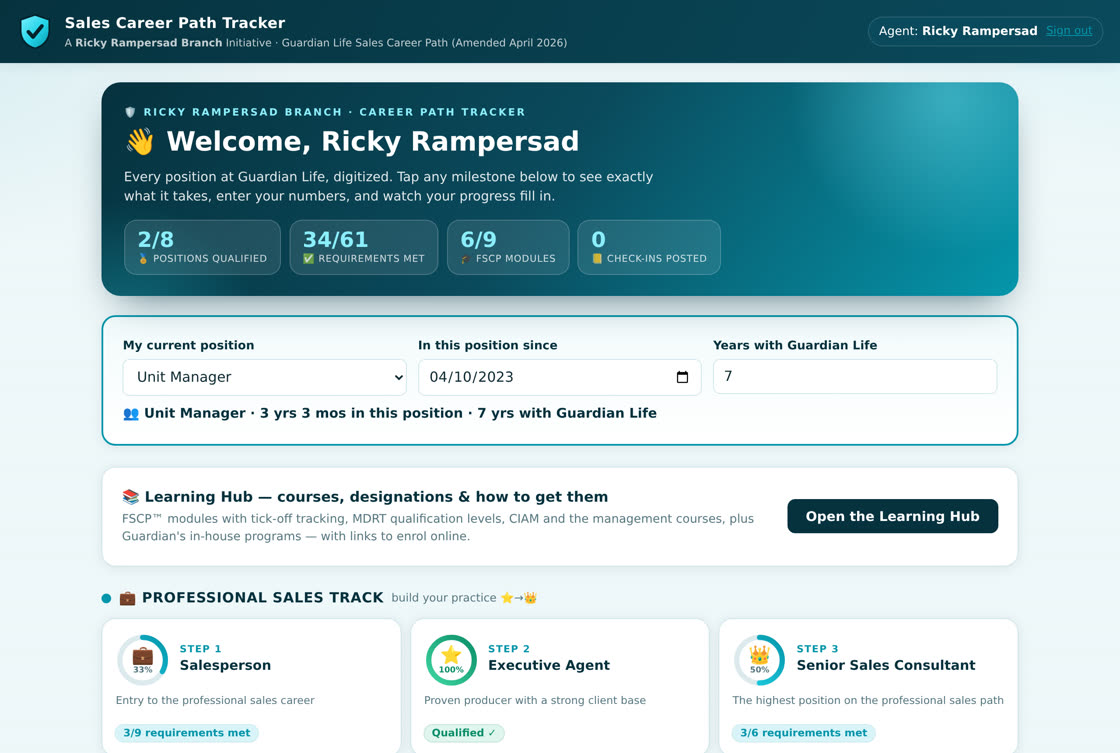Click the people icon beside Unit Manager summary
Viewport: 1120px width, 753px height.
(x=131, y=414)
